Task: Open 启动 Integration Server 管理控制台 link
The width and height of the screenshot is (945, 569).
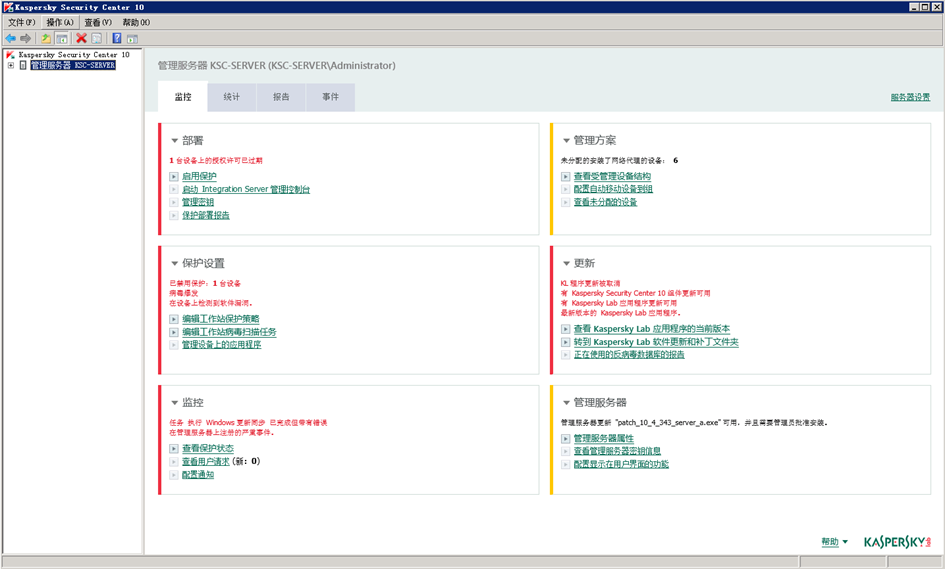Action: click(x=246, y=189)
